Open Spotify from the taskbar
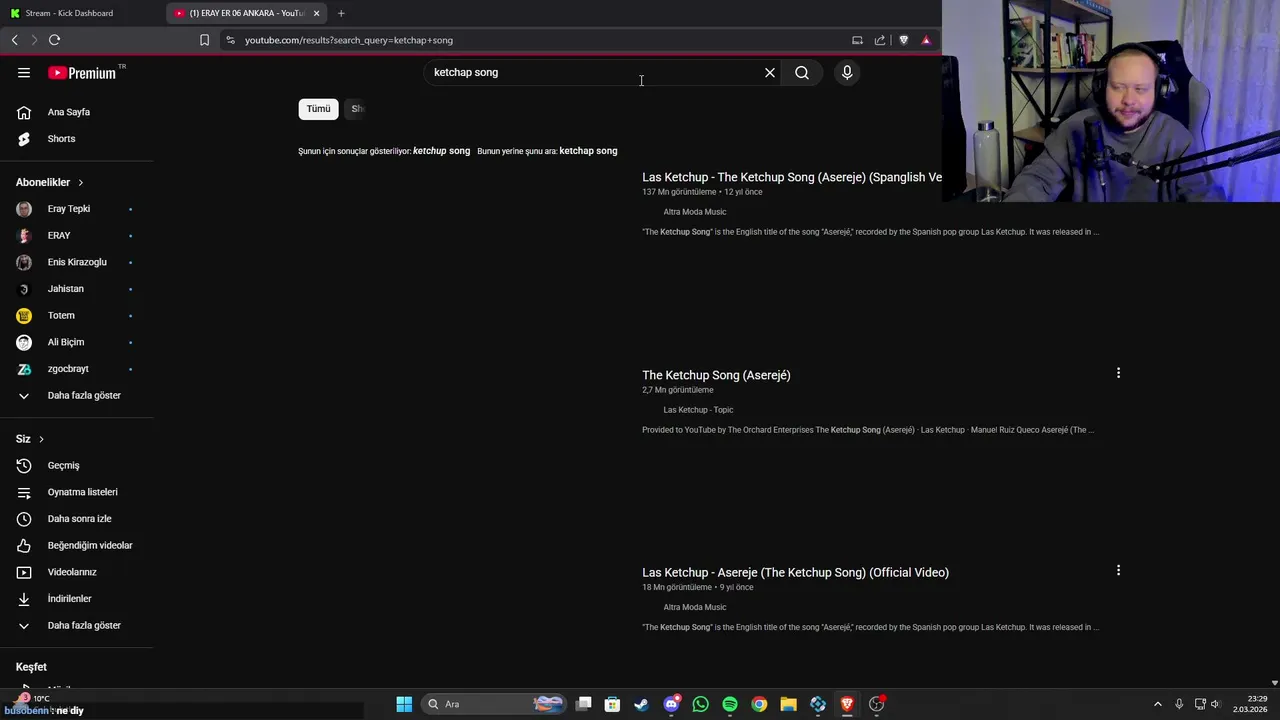The width and height of the screenshot is (1280, 720). point(730,704)
